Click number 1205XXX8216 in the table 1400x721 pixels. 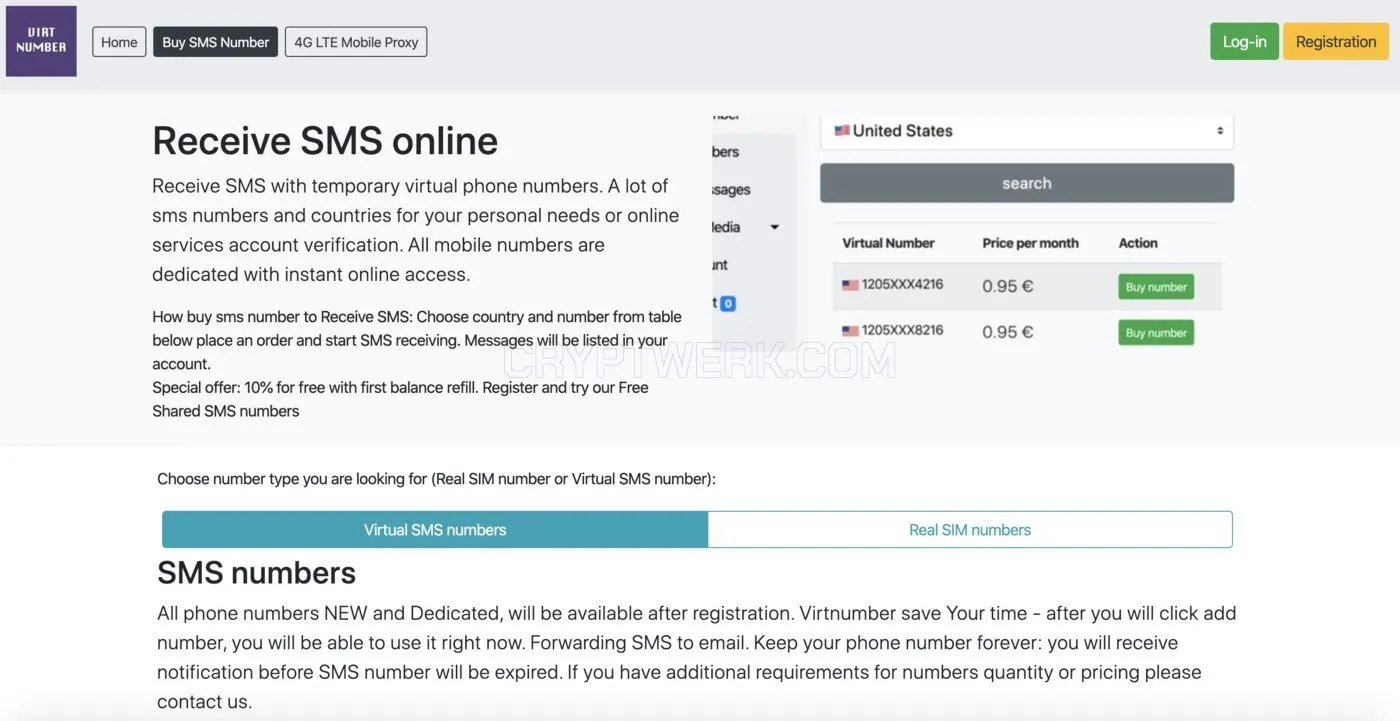click(902, 331)
